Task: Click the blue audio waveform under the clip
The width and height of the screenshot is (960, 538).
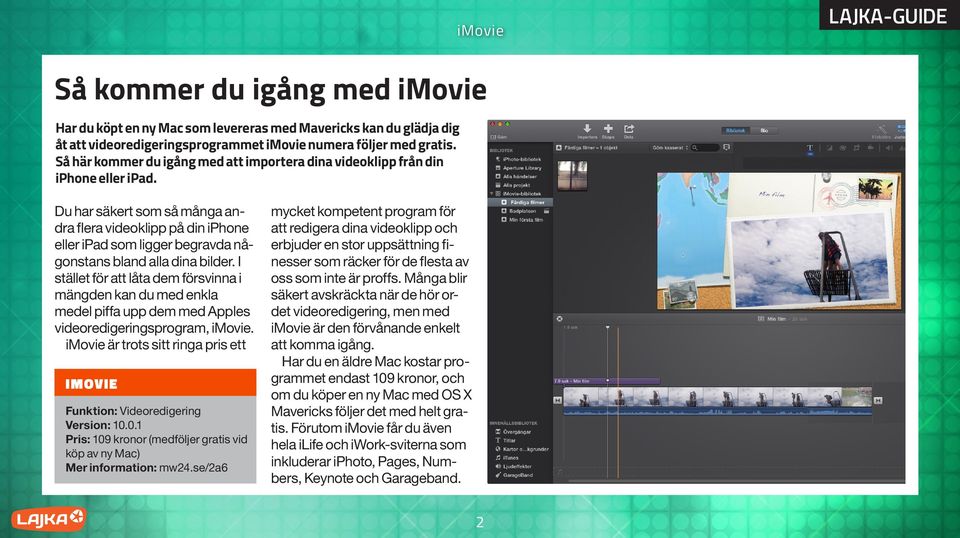Action: [718, 411]
